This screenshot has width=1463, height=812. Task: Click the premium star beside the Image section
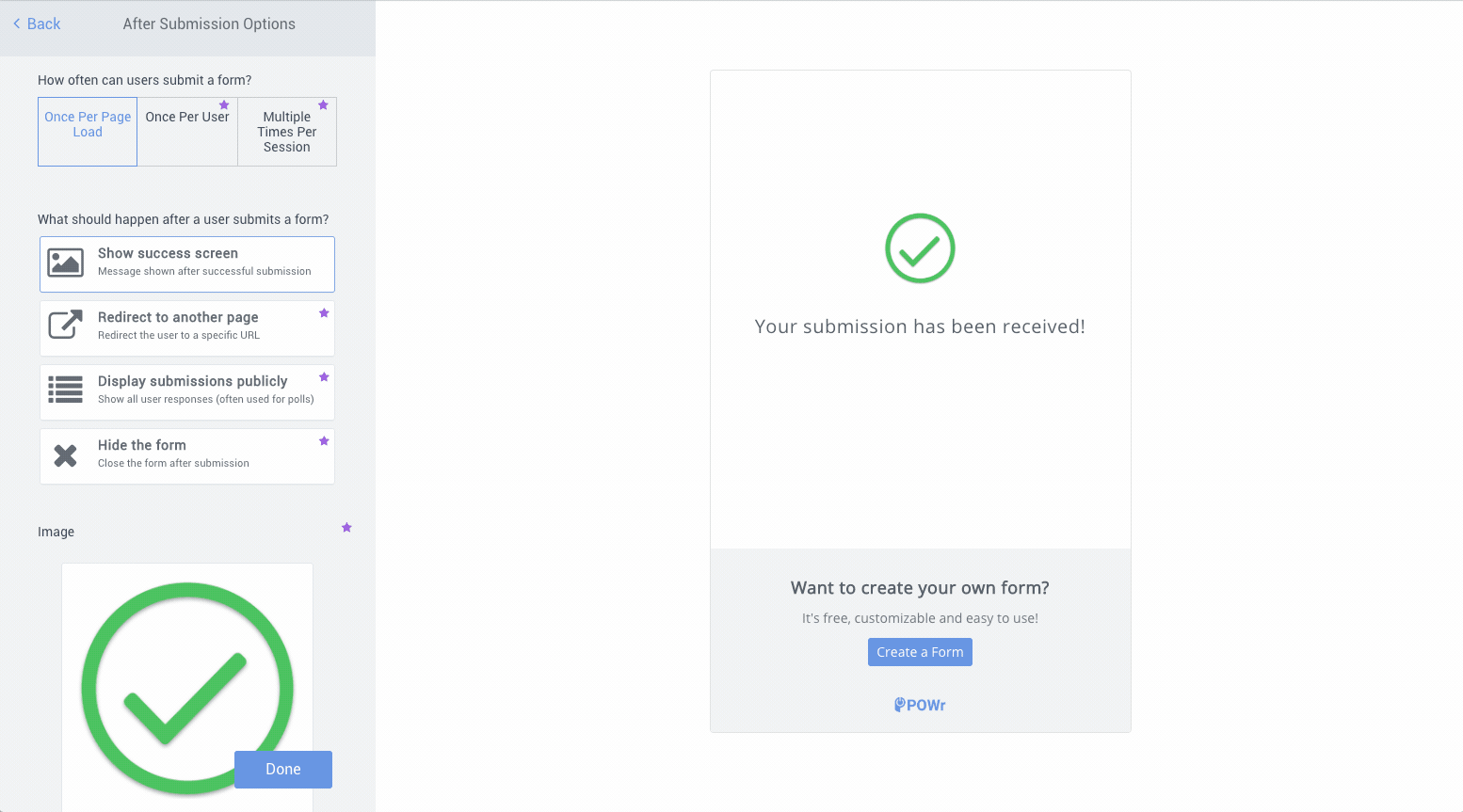point(346,528)
